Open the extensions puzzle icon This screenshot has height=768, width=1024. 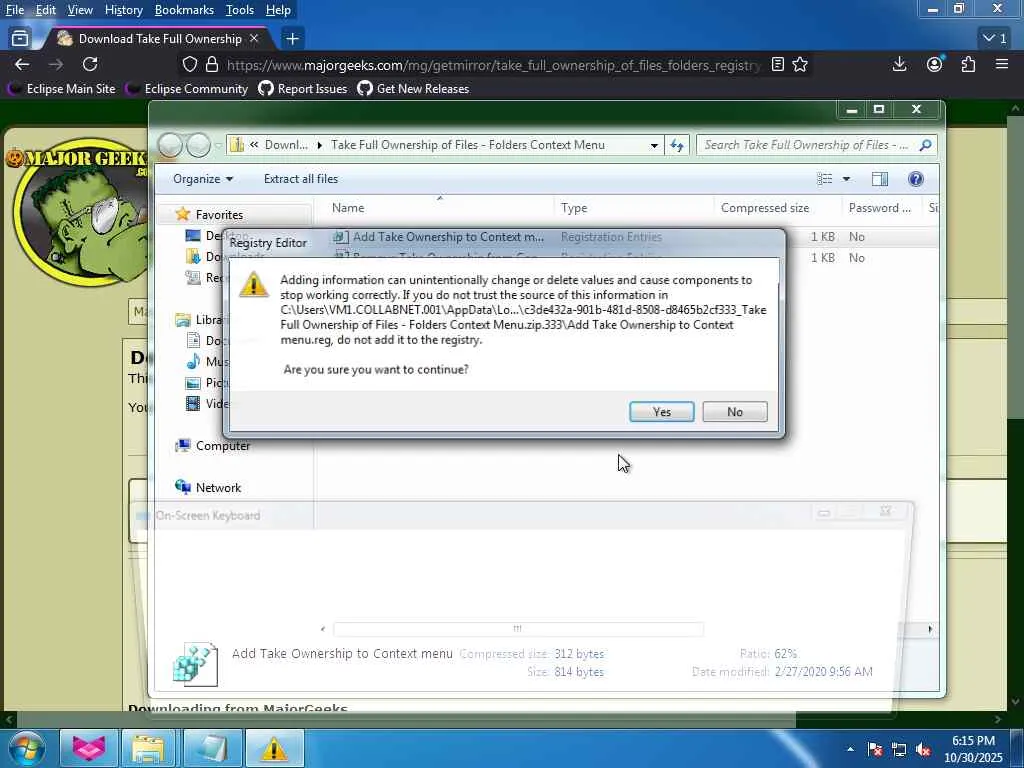(968, 64)
